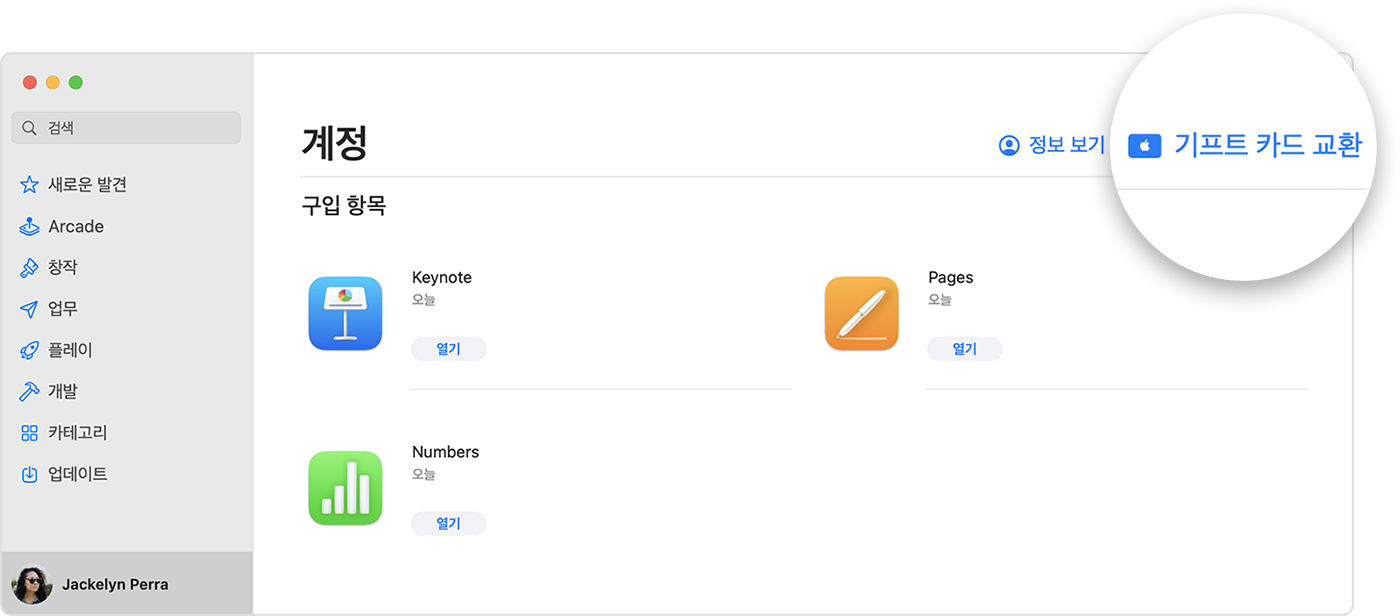This screenshot has width=1400, height=616.
Task: Open the Jackelyn Perra account profile
Action: 115,584
